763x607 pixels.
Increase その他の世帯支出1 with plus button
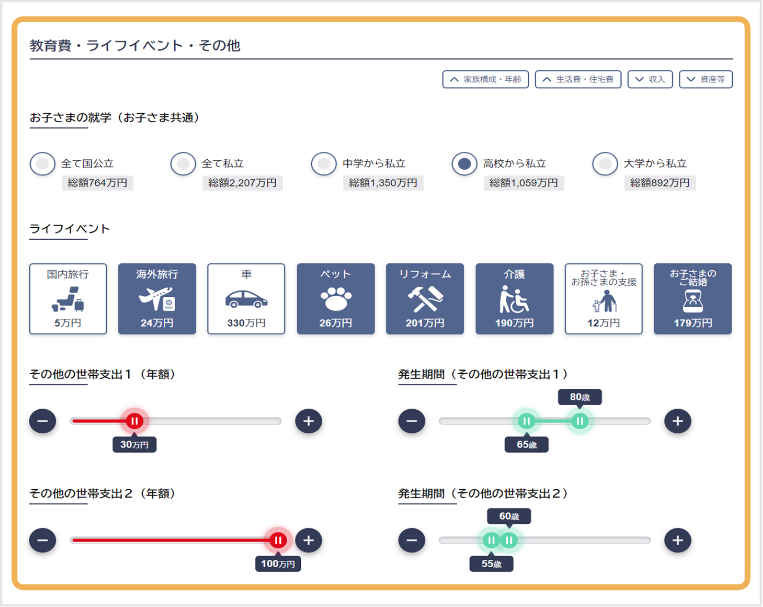(309, 421)
